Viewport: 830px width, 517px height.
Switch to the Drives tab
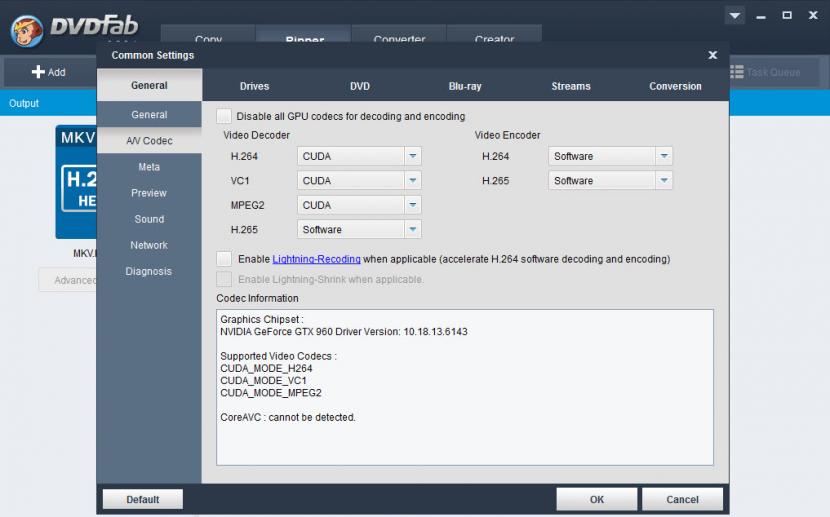(x=254, y=86)
